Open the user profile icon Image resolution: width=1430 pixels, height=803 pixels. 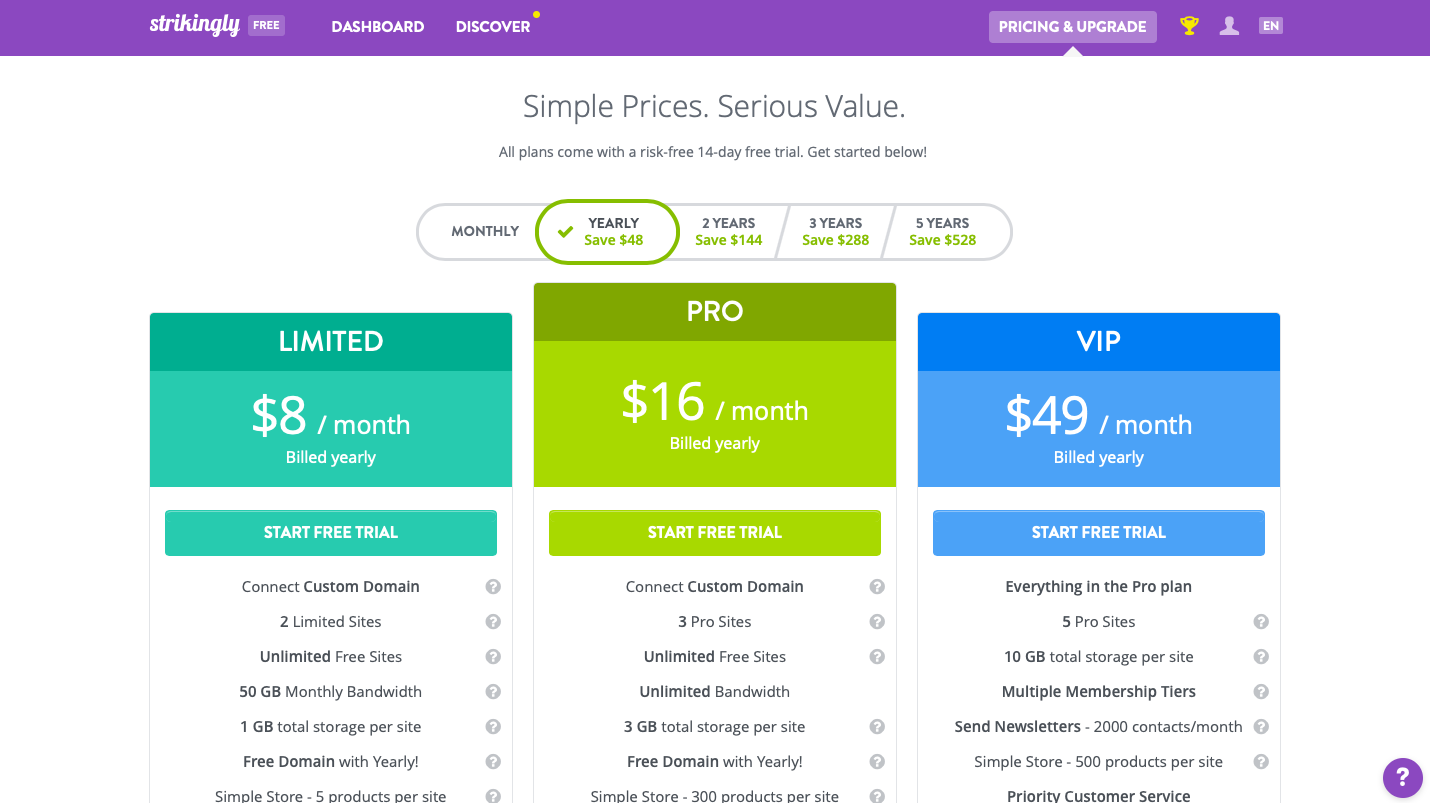(1229, 26)
